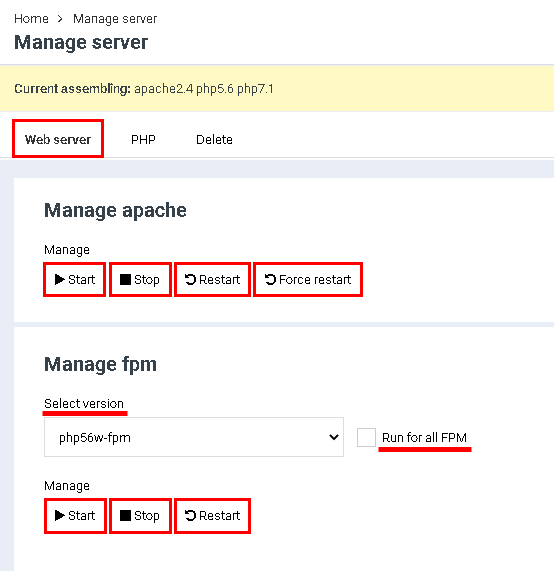This screenshot has height=571, width=554.
Task: Click the Manage apache heading
Action: (115, 210)
